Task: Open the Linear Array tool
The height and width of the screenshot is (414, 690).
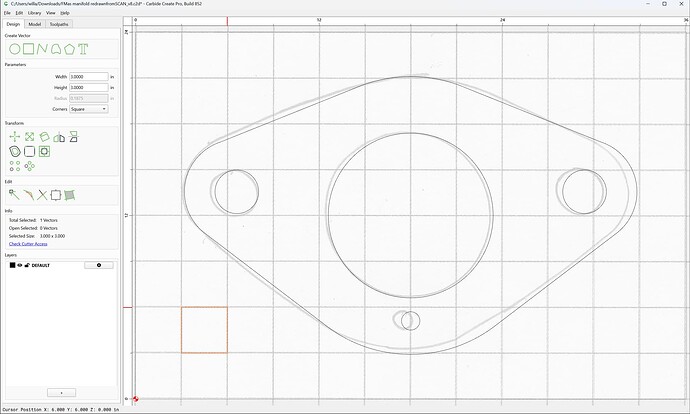Action: (x=15, y=166)
